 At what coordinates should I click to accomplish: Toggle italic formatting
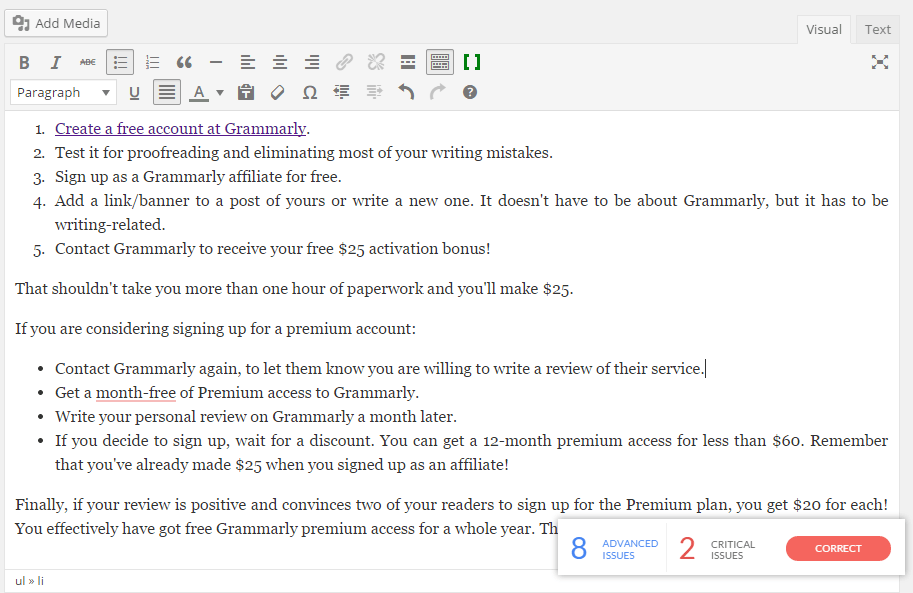tap(56, 61)
